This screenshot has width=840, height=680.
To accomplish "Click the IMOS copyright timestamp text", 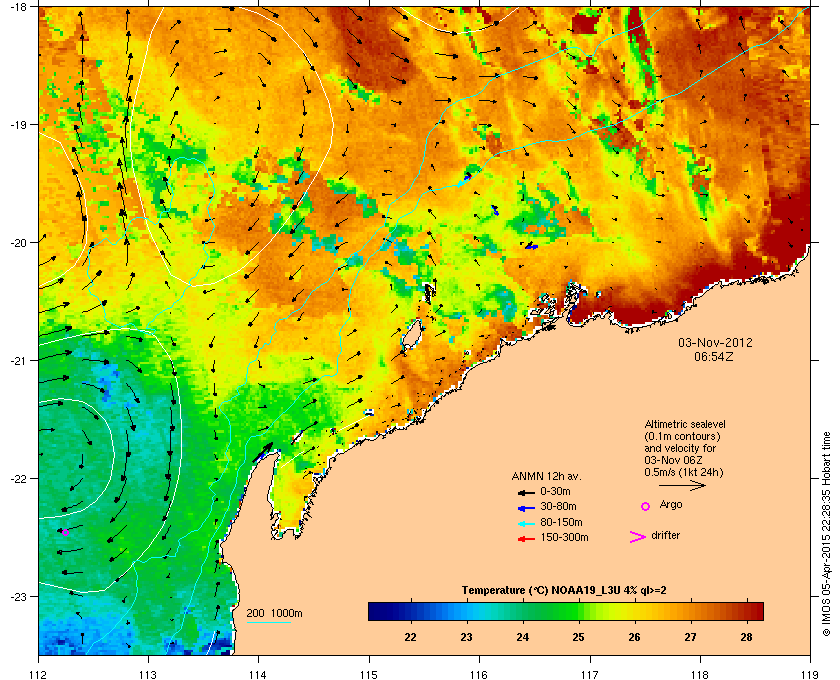I will pos(826,536).
